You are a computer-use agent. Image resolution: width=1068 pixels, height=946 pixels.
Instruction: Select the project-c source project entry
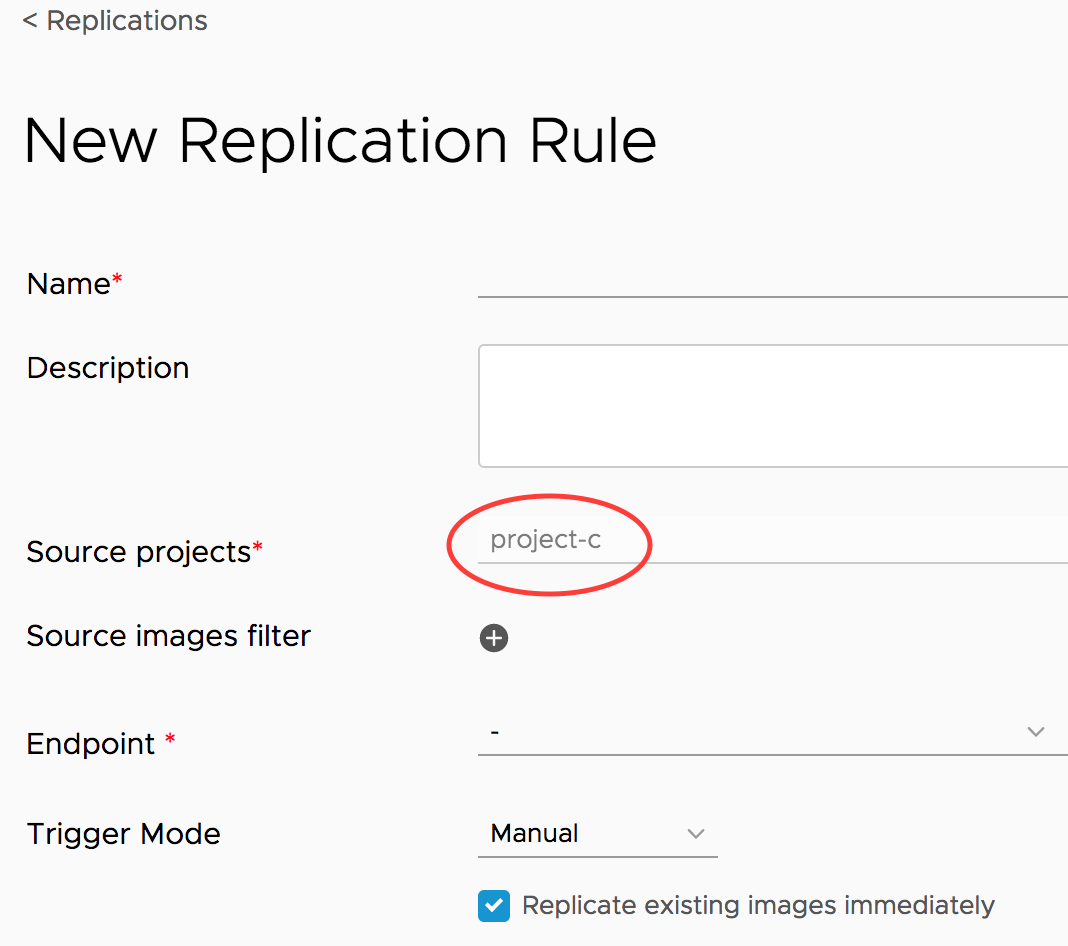pyautogui.click(x=548, y=540)
